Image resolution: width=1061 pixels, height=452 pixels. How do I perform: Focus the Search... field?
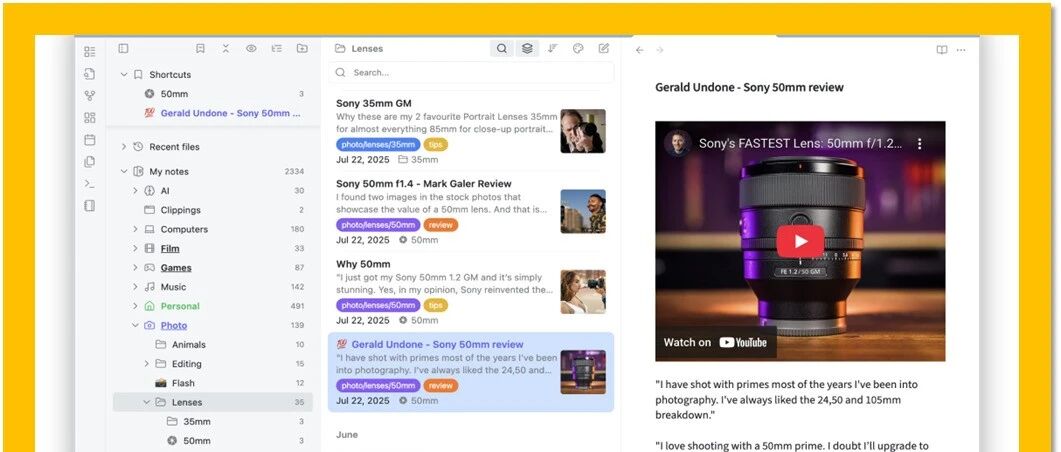472,72
